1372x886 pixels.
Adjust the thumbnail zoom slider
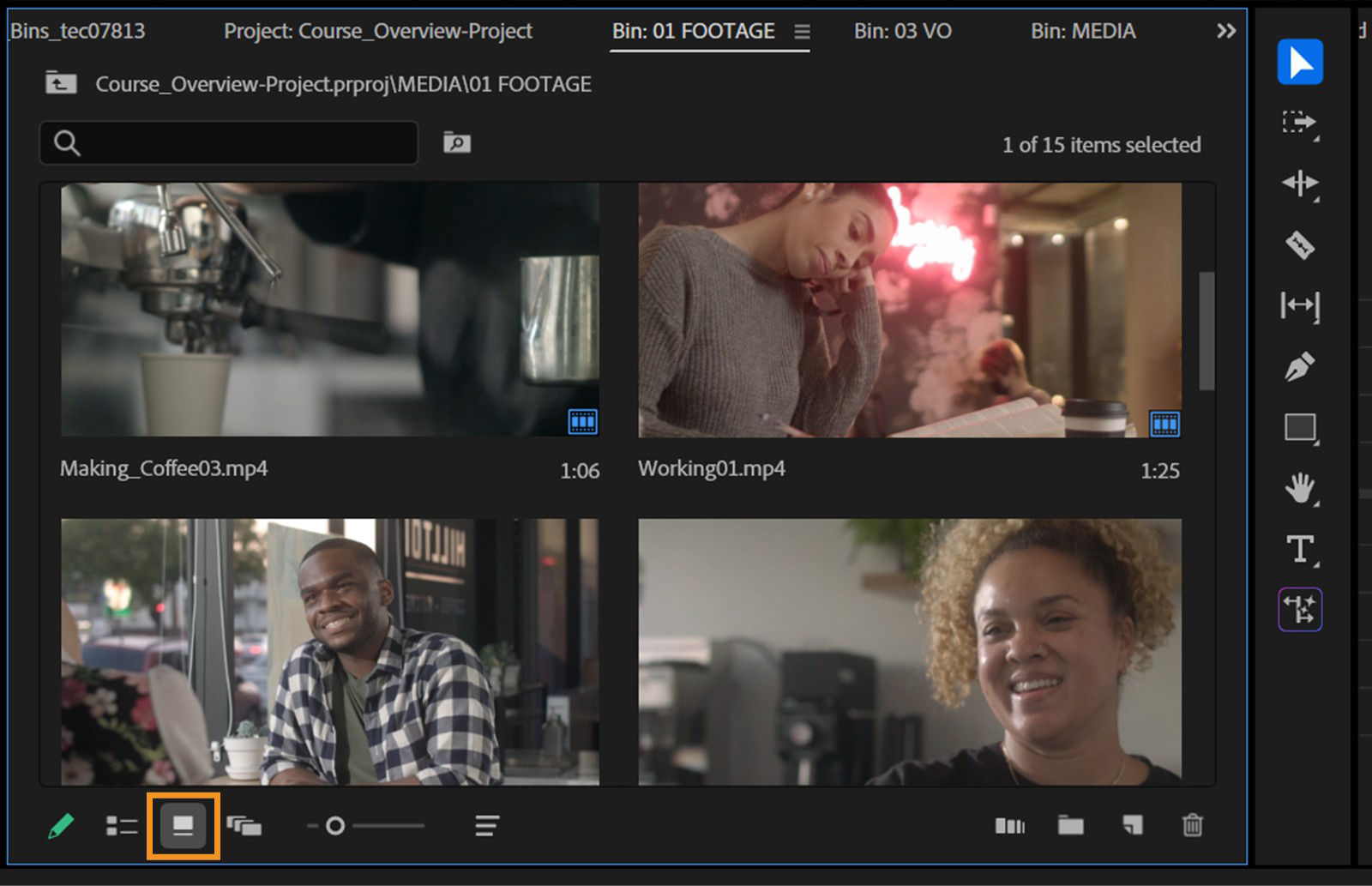336,824
